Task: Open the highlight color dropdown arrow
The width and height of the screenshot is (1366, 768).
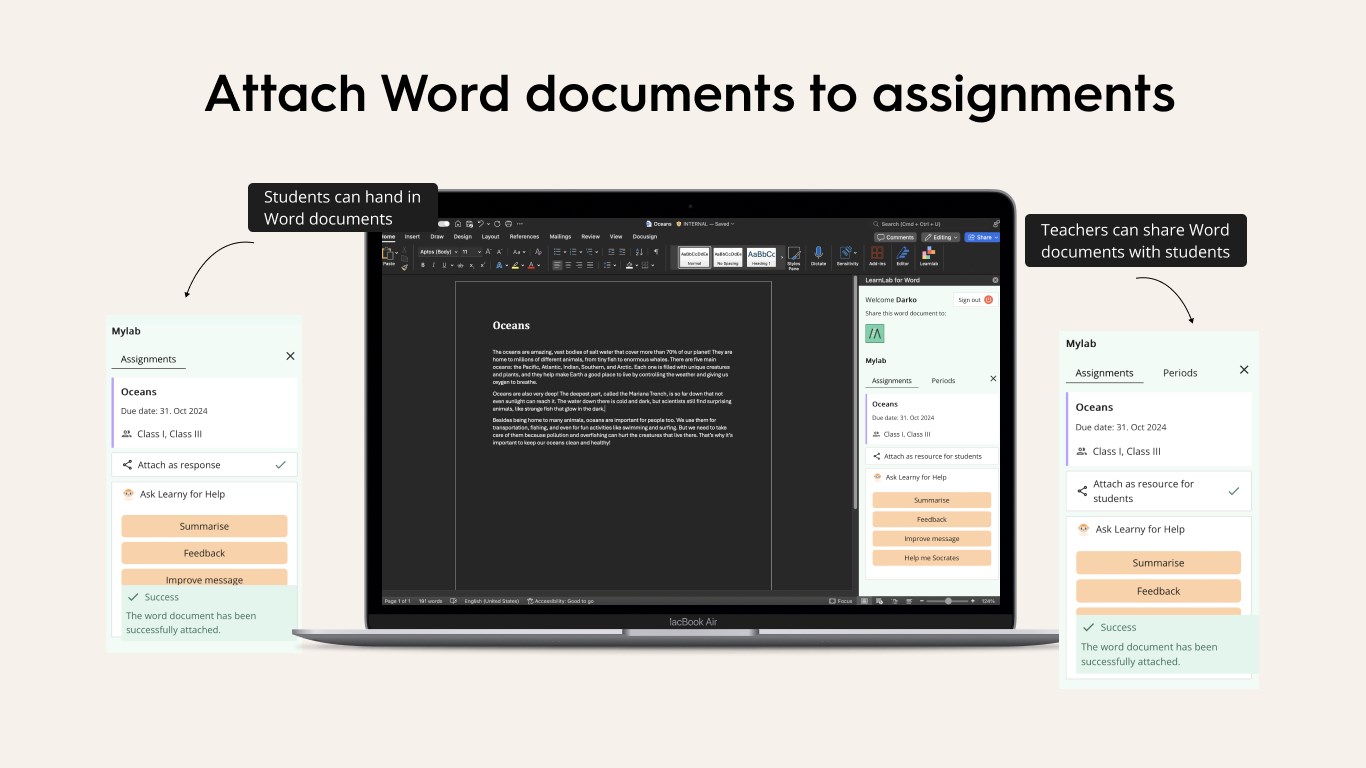Action: 522,265
